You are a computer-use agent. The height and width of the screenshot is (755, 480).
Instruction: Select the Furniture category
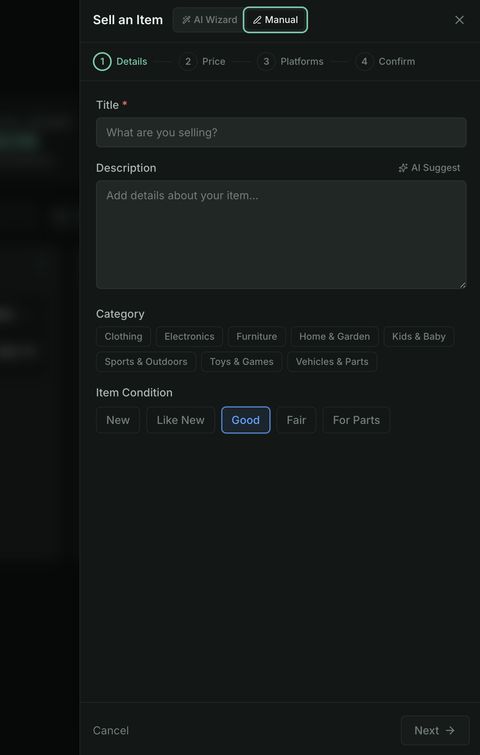click(257, 337)
